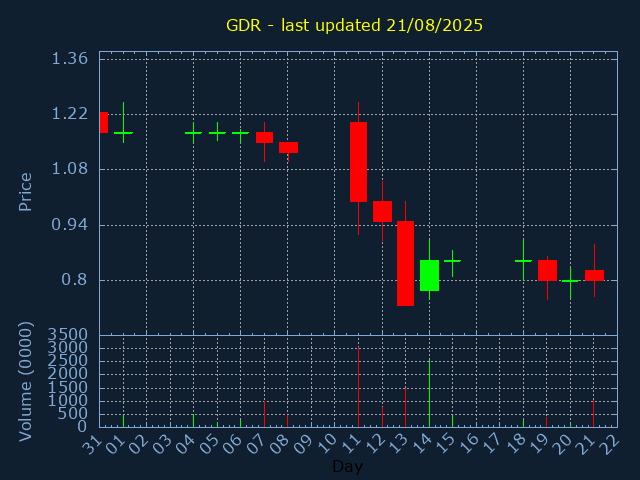The image size is (640, 480).
Task: Click the red volume bar for day 21
Action: pyautogui.click(x=593, y=413)
